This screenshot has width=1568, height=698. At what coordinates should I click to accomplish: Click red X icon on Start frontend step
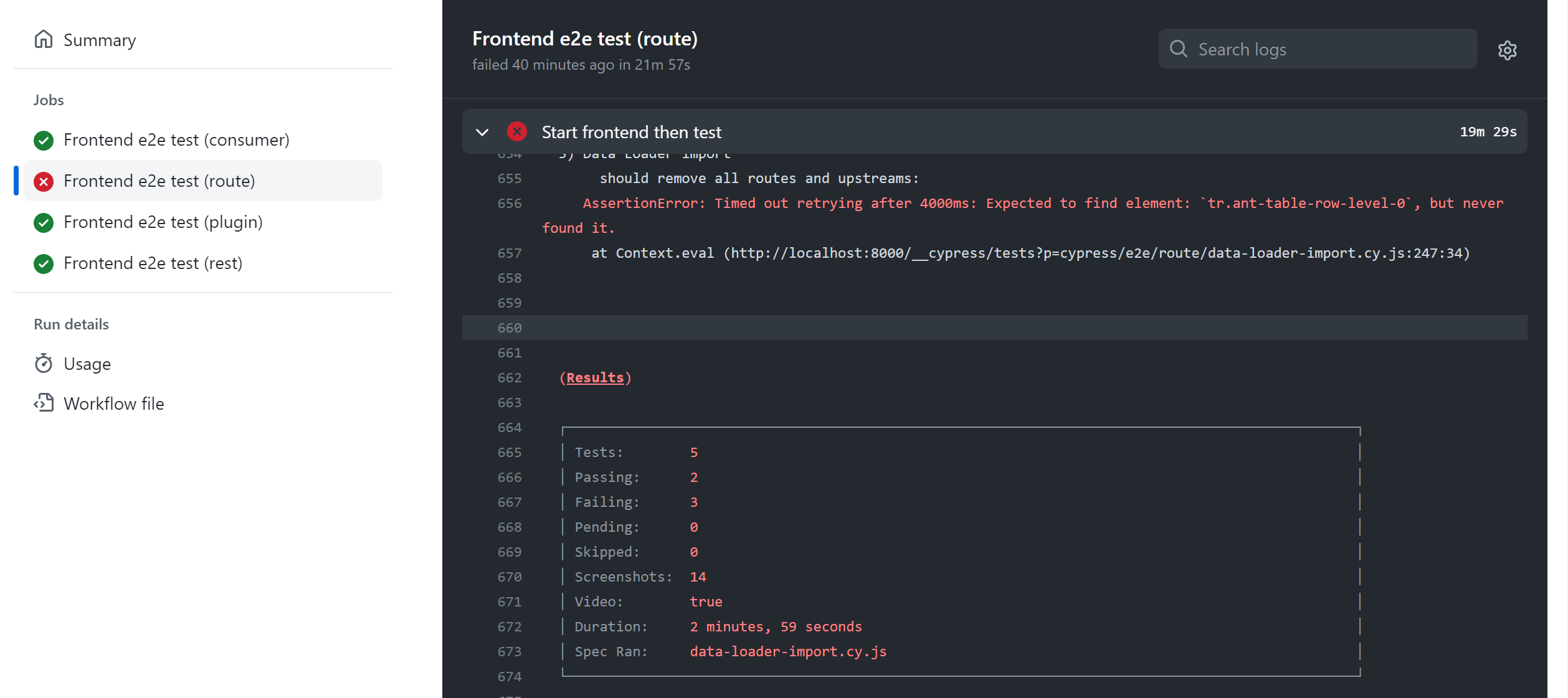coord(516,131)
